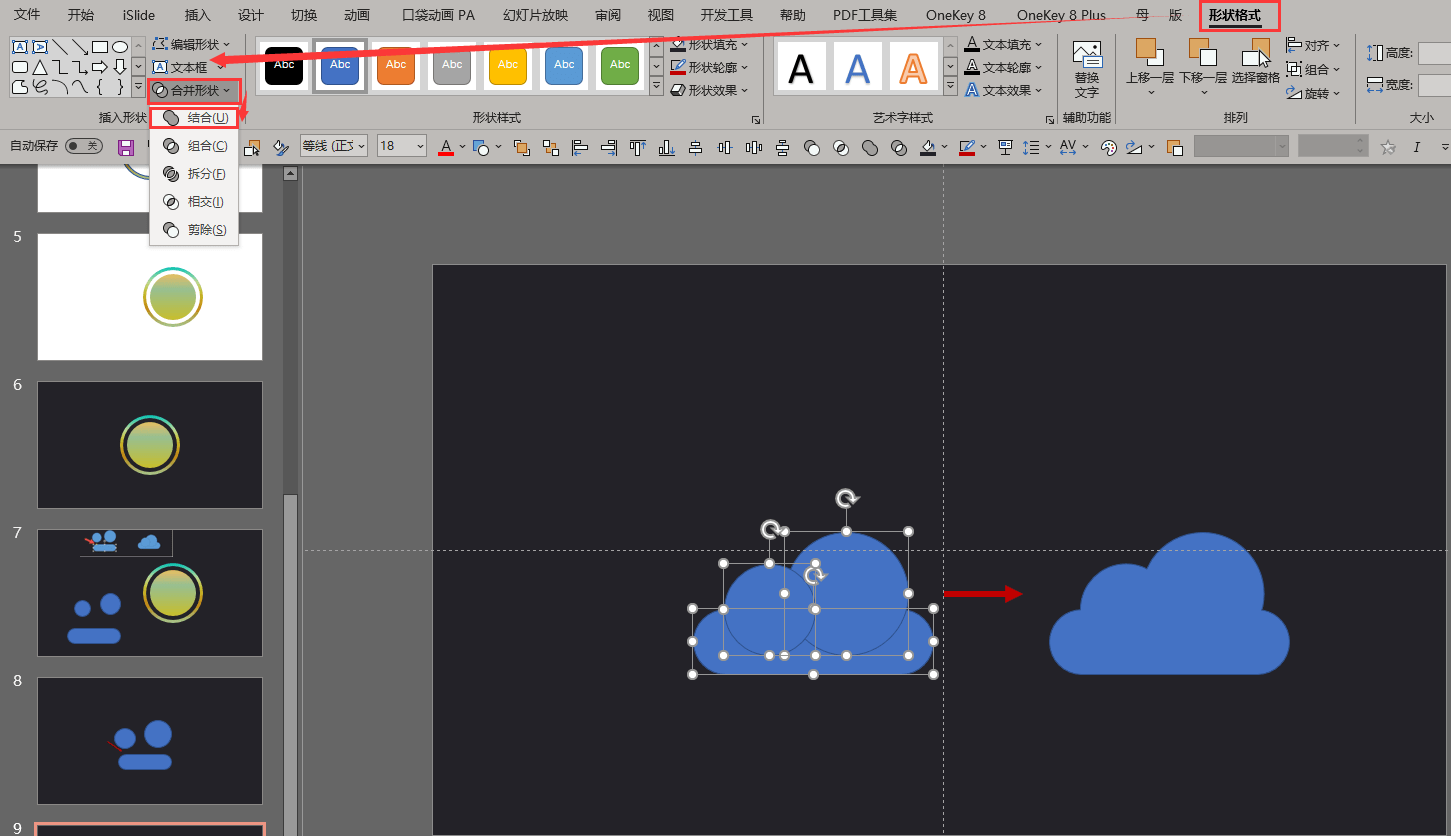Switch to the 开始 ribbon tab
Image resolution: width=1451 pixels, height=836 pixels.
click(81, 15)
